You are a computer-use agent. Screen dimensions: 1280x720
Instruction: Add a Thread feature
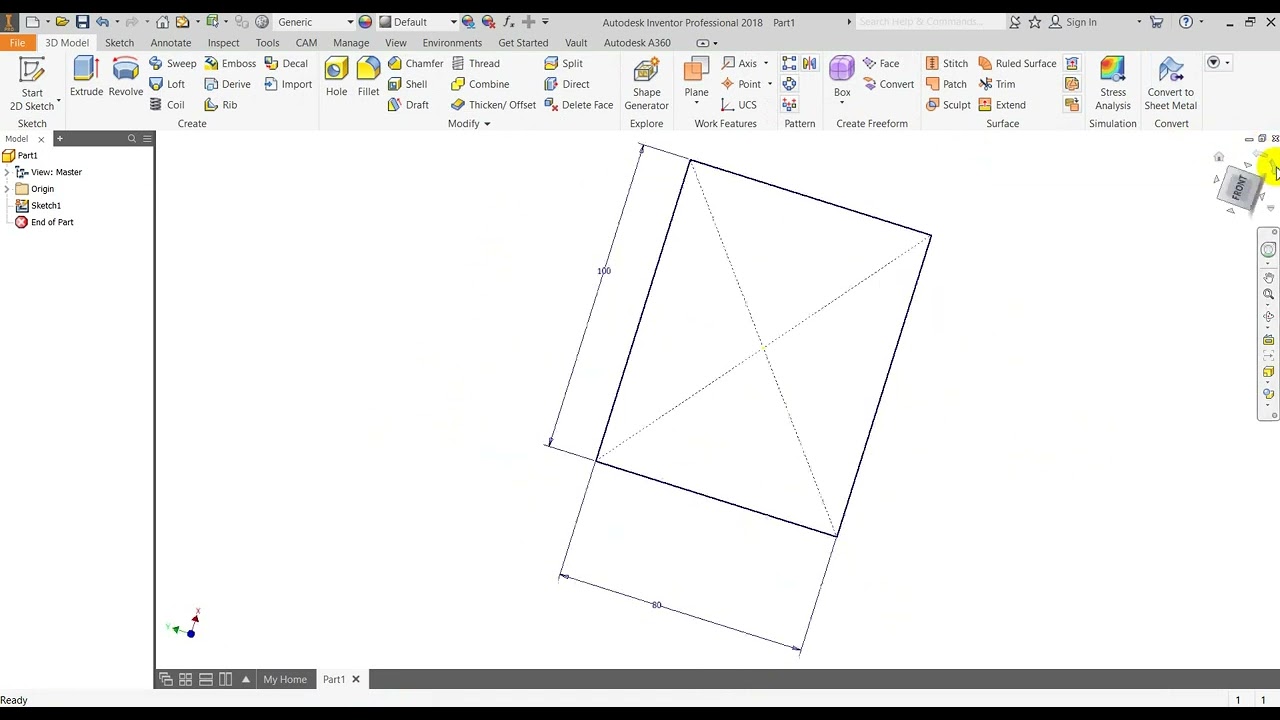pos(475,63)
